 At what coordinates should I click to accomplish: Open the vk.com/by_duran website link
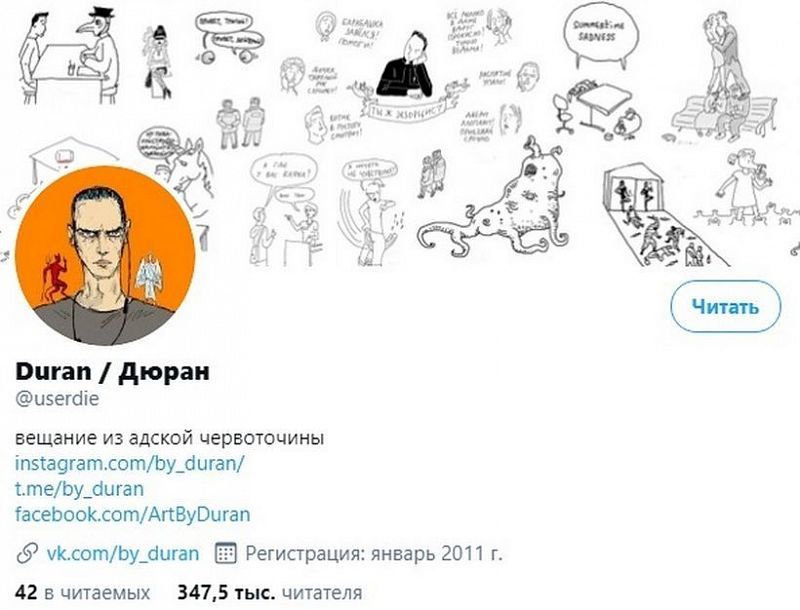(x=122, y=553)
